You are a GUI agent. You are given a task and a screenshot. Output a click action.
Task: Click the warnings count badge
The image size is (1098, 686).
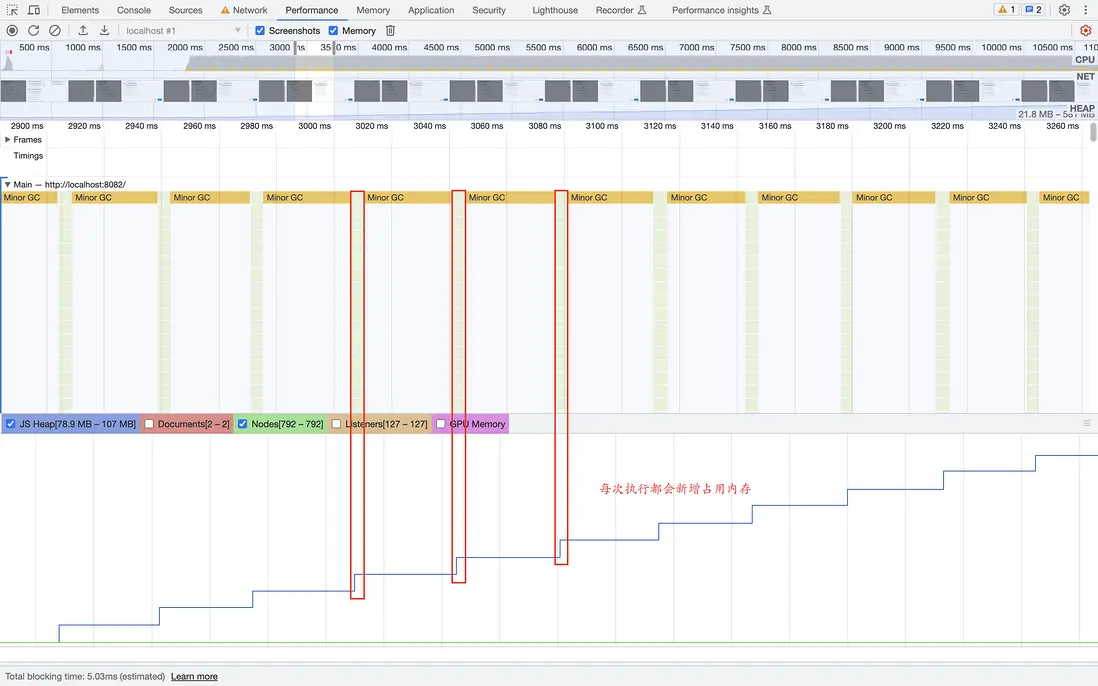pyautogui.click(x=1006, y=10)
